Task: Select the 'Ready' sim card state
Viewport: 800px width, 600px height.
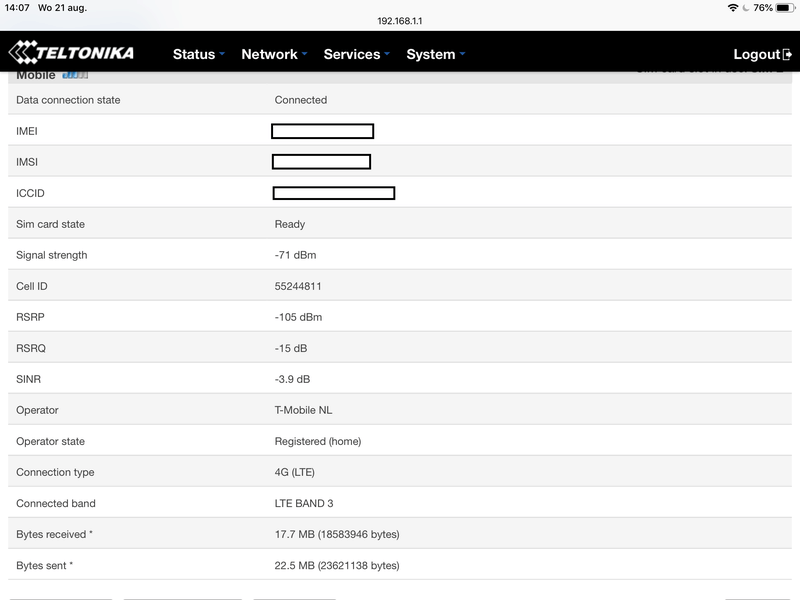Action: point(290,224)
